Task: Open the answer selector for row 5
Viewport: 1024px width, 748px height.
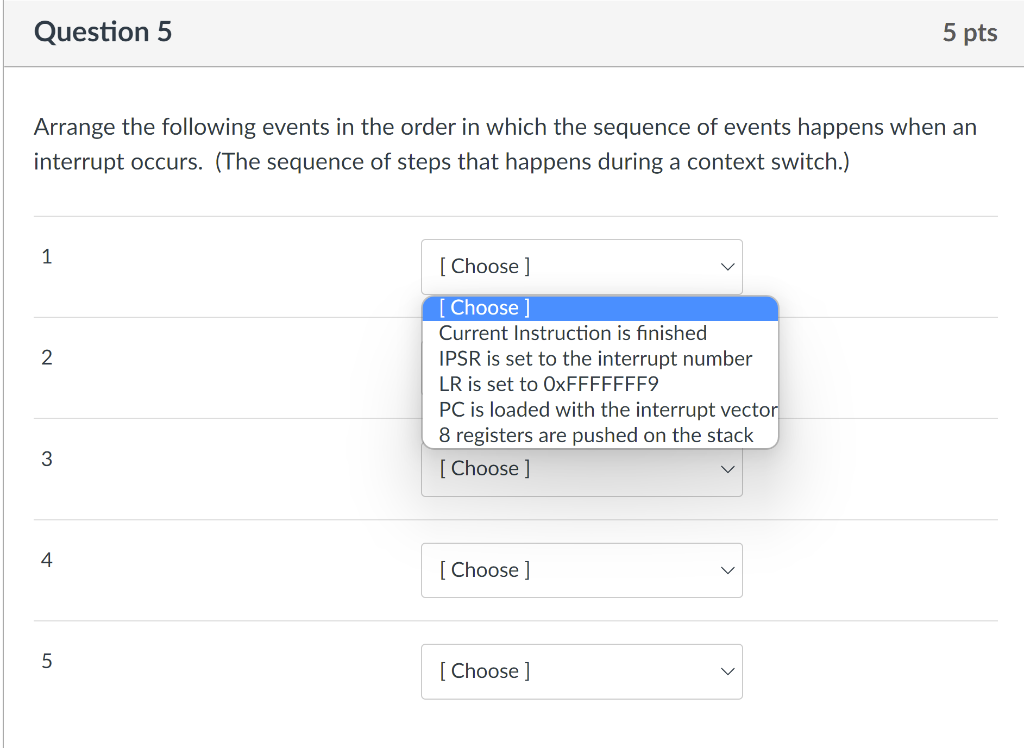Action: [x=581, y=671]
